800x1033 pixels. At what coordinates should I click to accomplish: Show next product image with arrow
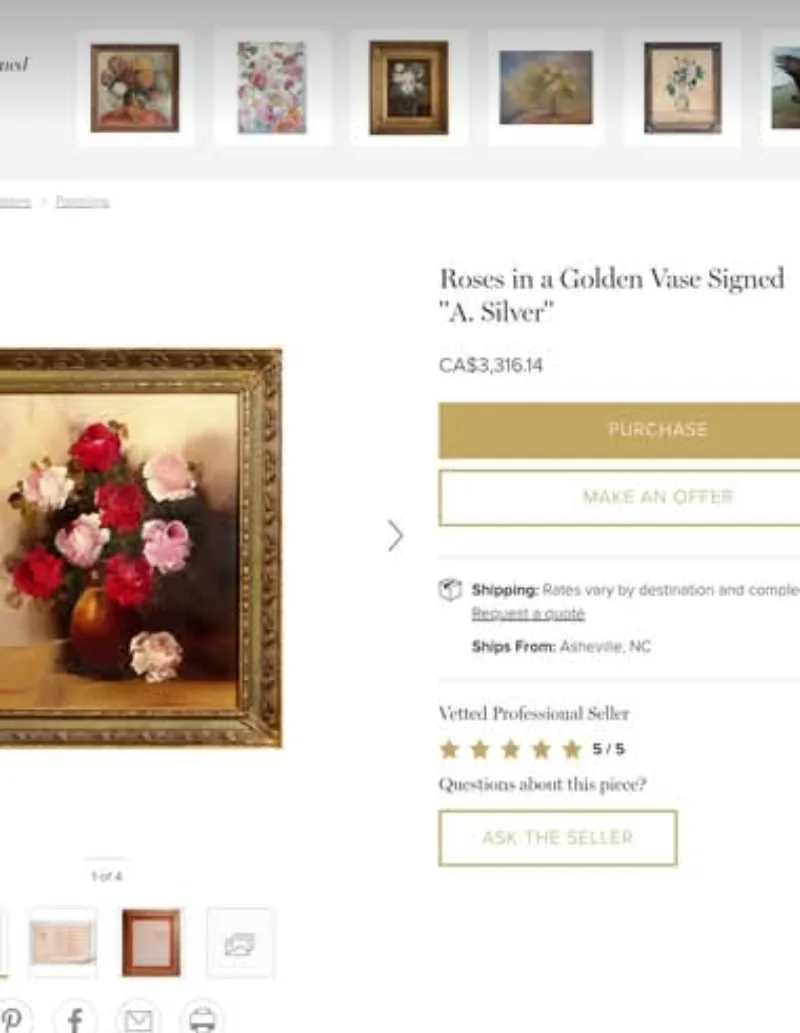395,536
